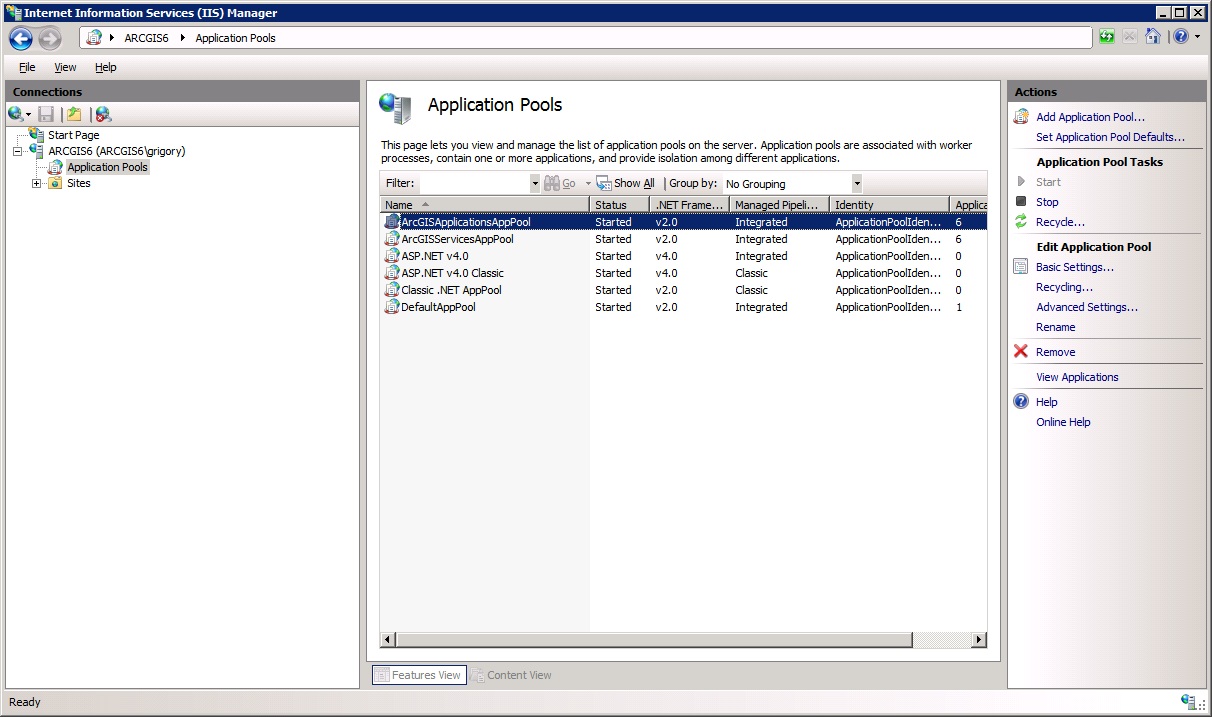
Task: Sort by the Status column header
Action: pos(619,205)
